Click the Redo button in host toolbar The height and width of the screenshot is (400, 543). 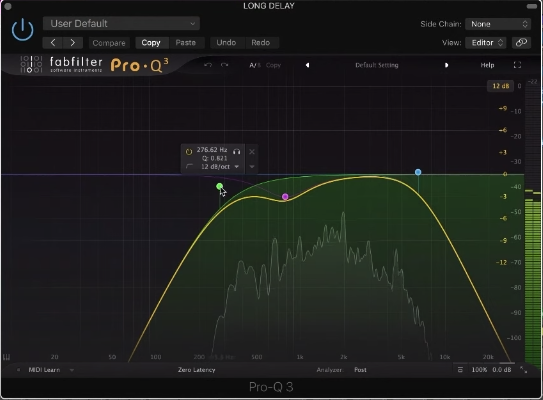(x=261, y=43)
